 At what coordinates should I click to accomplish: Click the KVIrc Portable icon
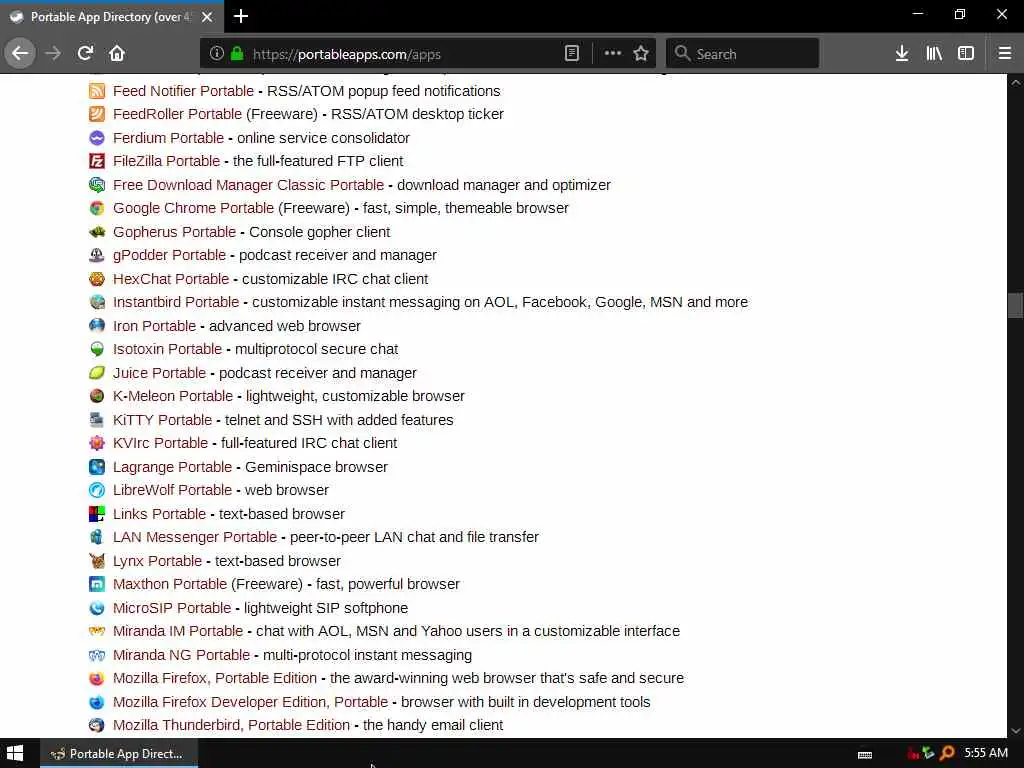tap(97, 443)
